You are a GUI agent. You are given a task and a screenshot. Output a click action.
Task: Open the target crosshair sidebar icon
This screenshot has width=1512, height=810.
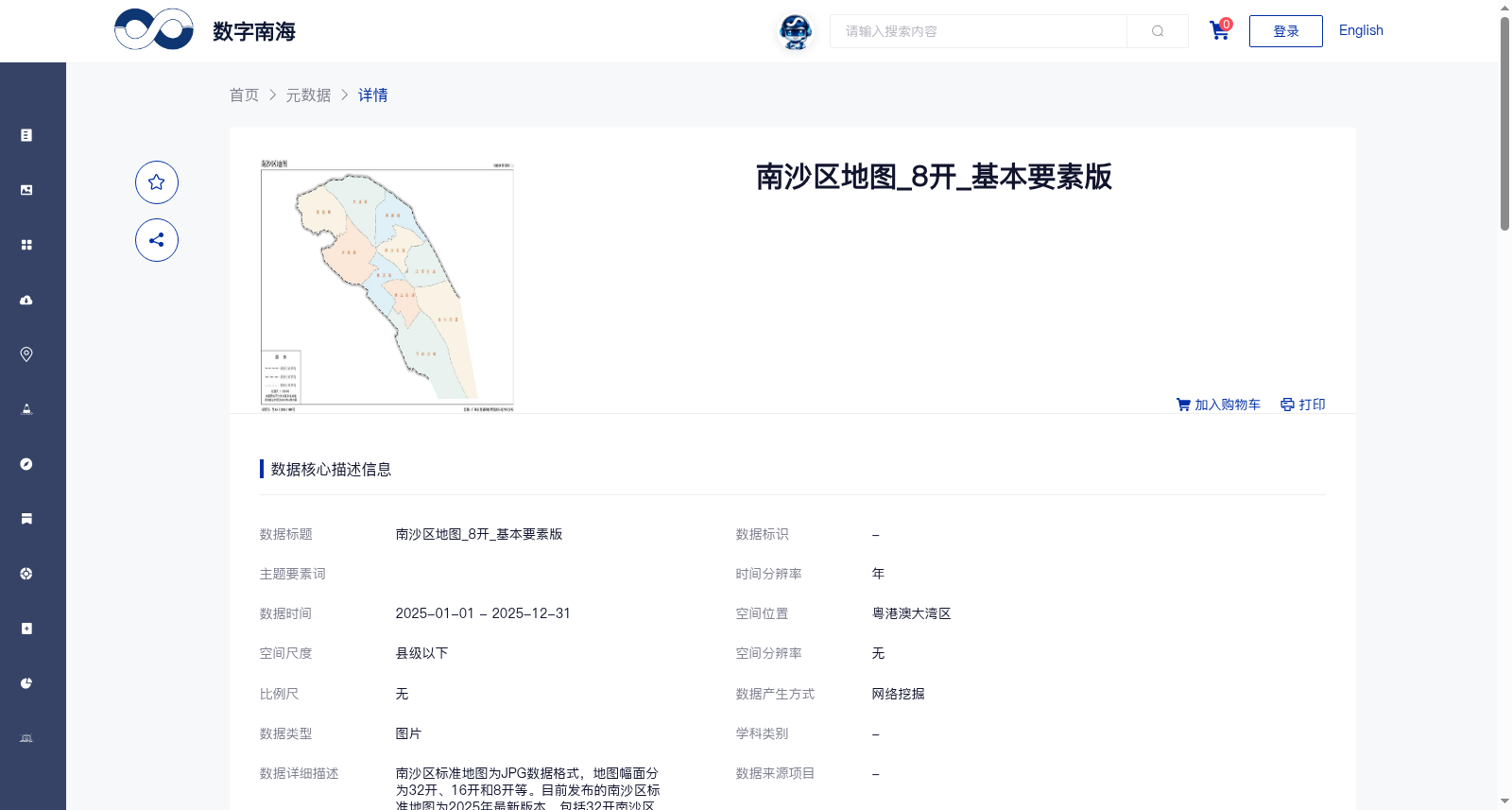[26, 574]
